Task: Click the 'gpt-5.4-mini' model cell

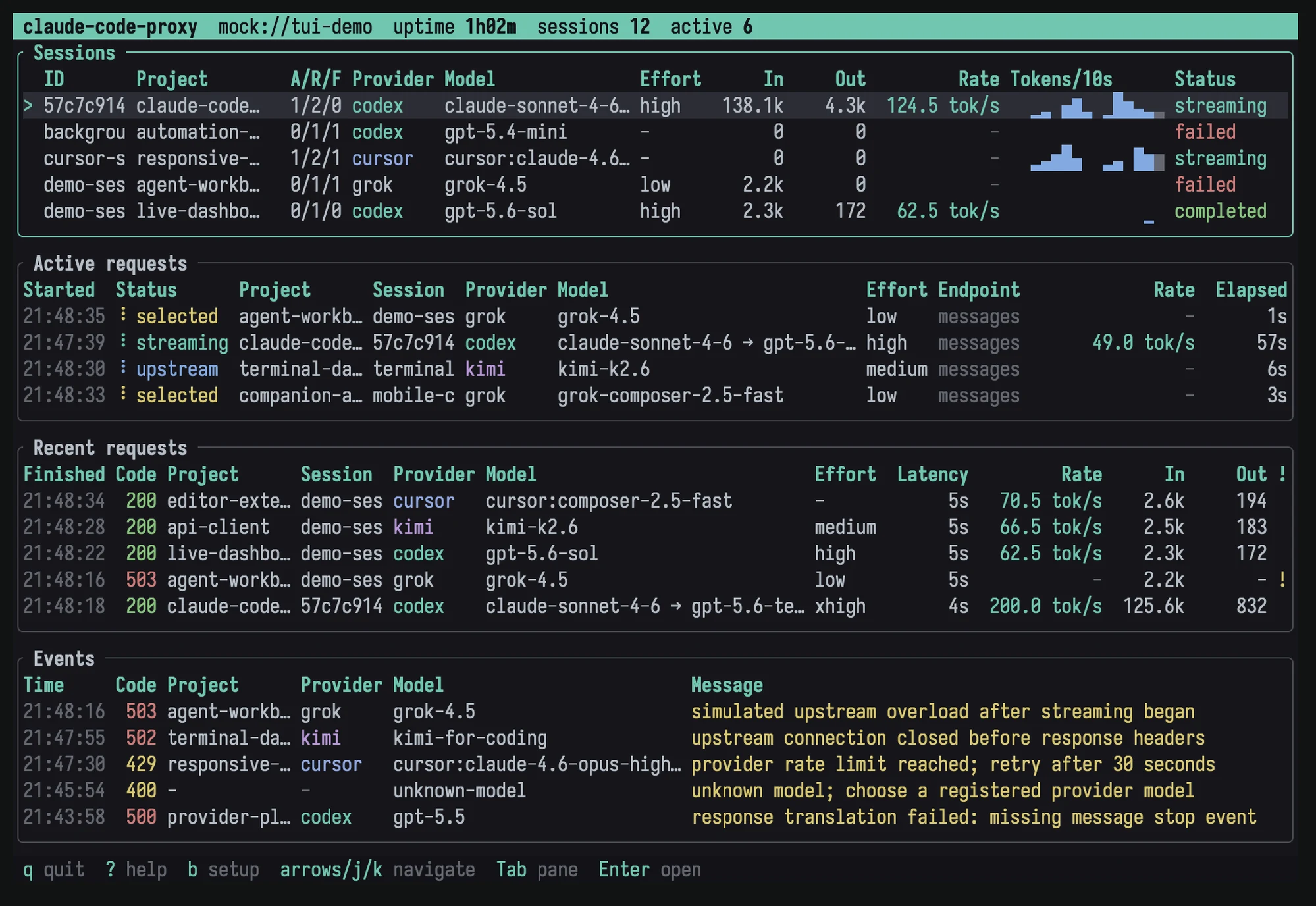Action: [x=506, y=132]
